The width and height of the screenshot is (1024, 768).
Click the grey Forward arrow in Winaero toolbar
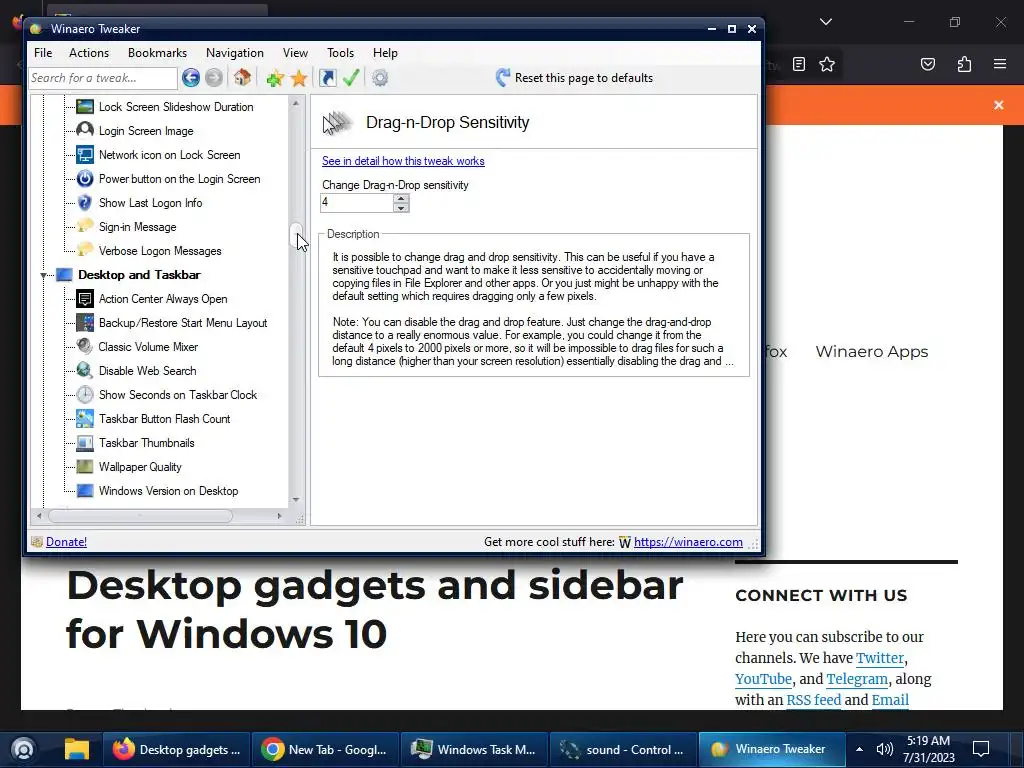[214, 78]
